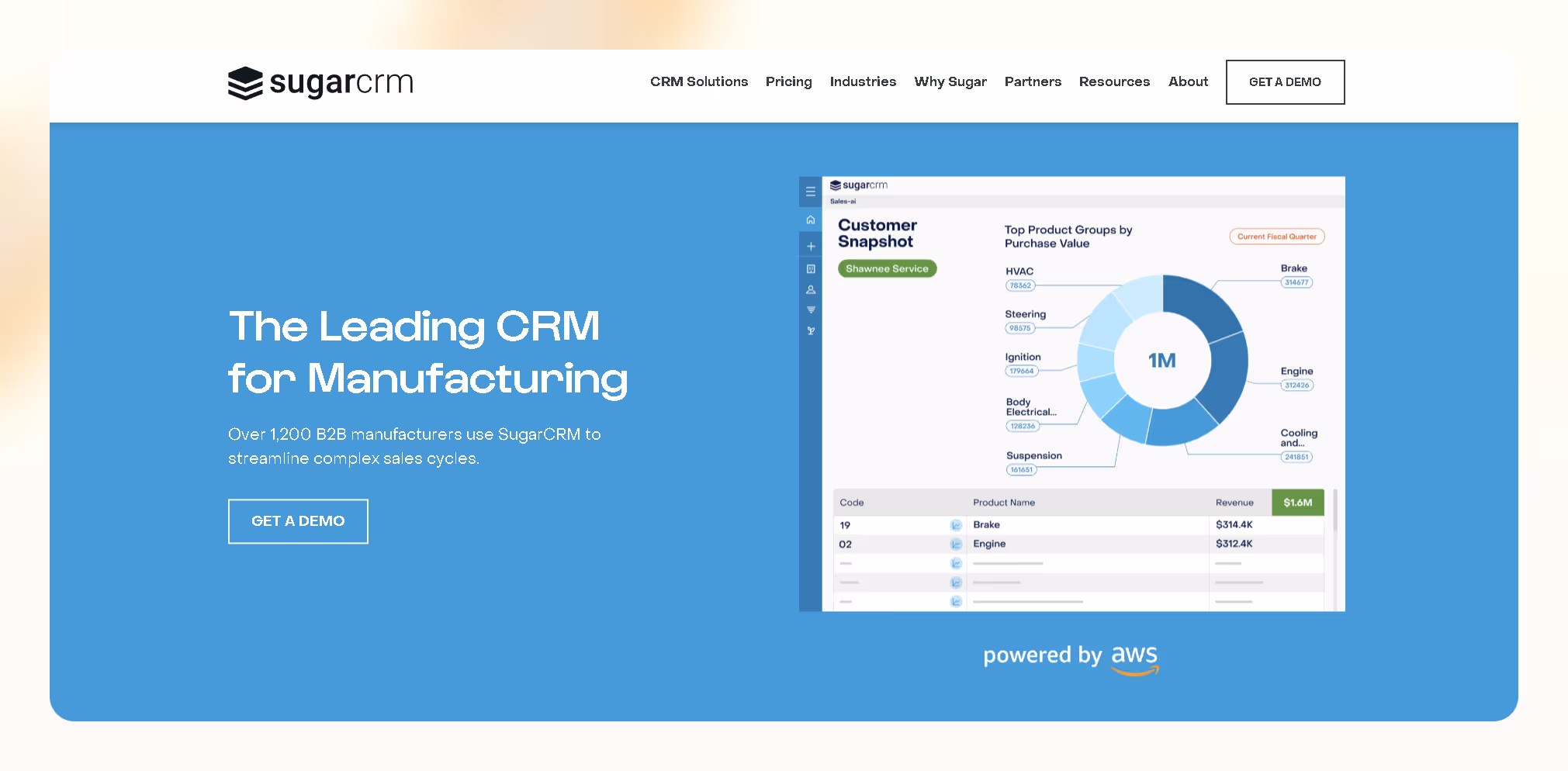
Task: Click the $314.4K revenue cell
Action: tap(1234, 525)
